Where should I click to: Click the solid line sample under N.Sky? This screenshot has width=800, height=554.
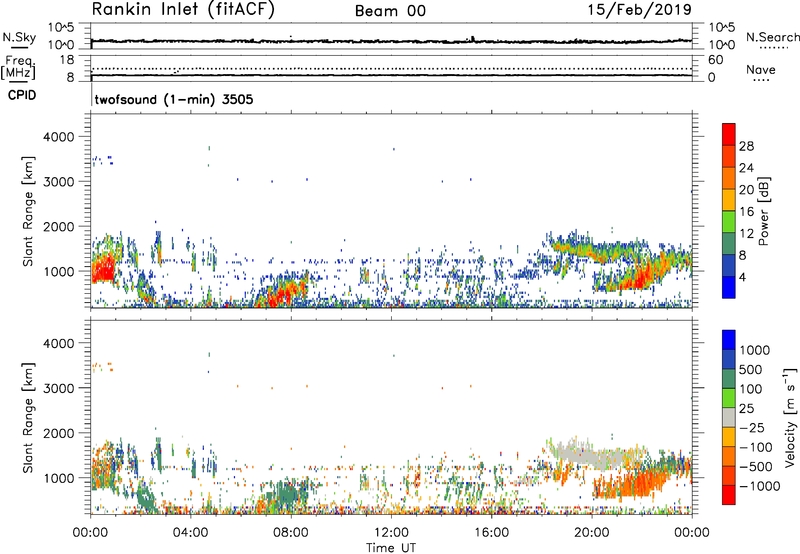pyautogui.click(x=19, y=47)
